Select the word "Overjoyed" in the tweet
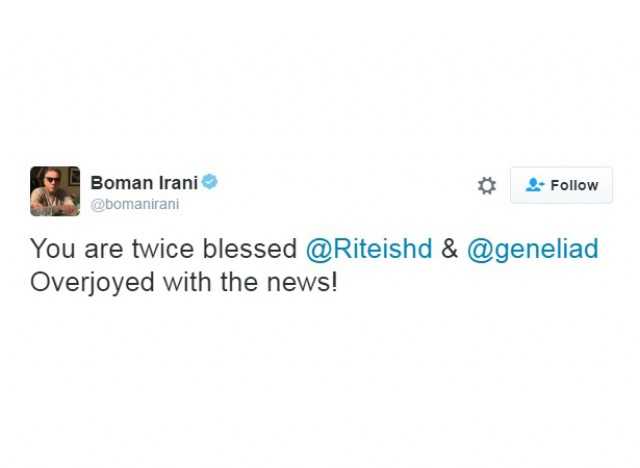 click(x=92, y=283)
